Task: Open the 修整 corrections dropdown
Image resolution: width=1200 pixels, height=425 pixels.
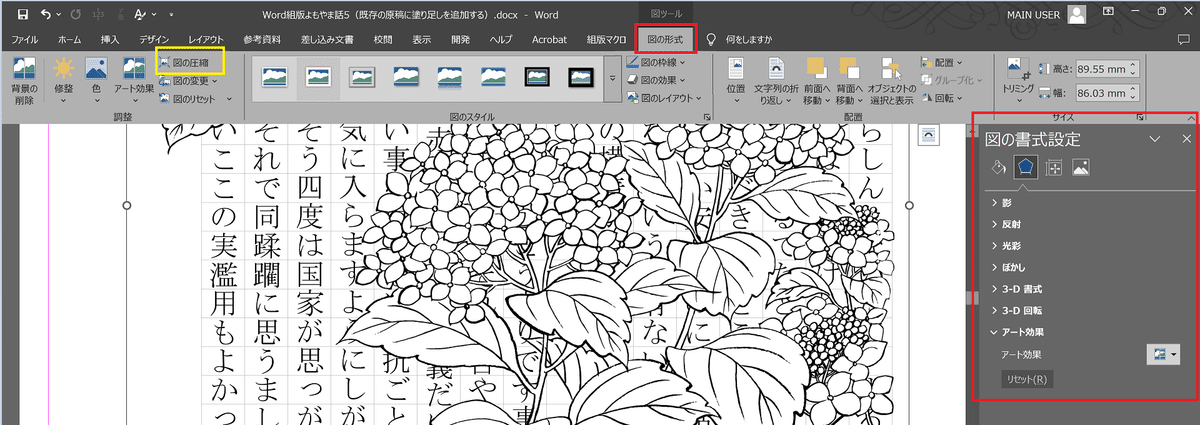Action: pos(63,82)
